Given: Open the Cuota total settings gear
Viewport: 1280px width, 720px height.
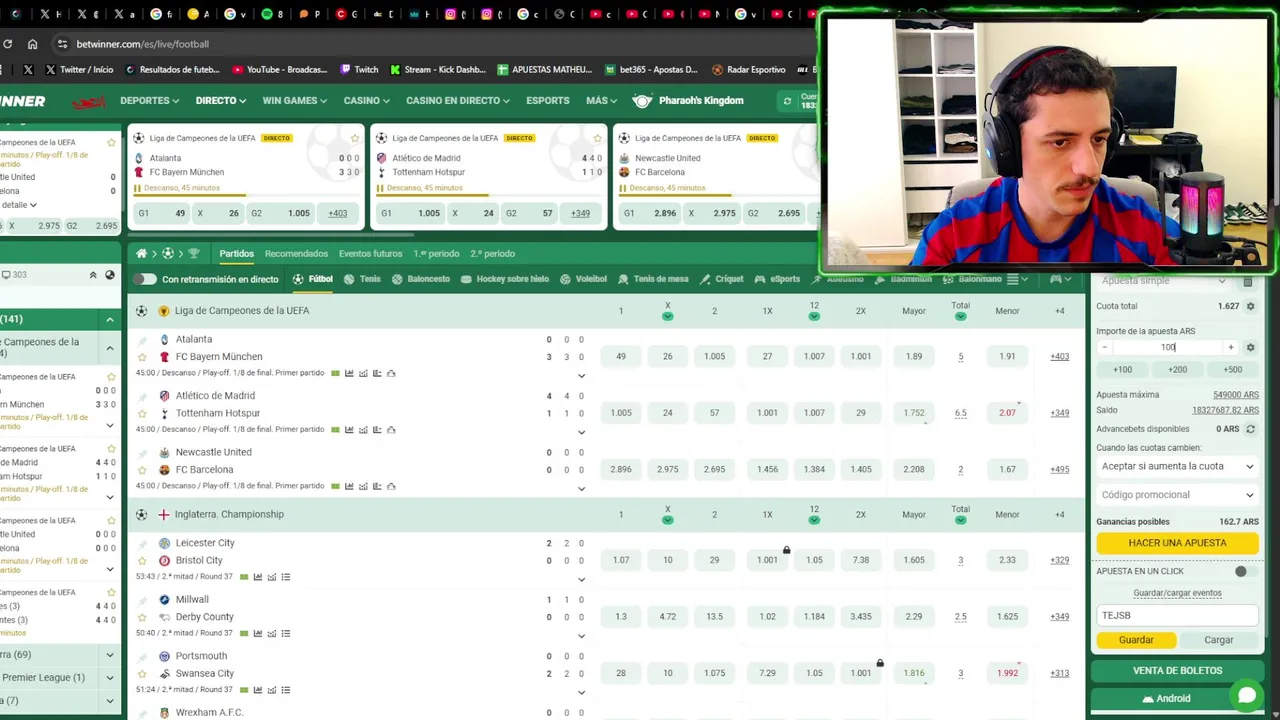Looking at the screenshot, I should tap(1250, 306).
